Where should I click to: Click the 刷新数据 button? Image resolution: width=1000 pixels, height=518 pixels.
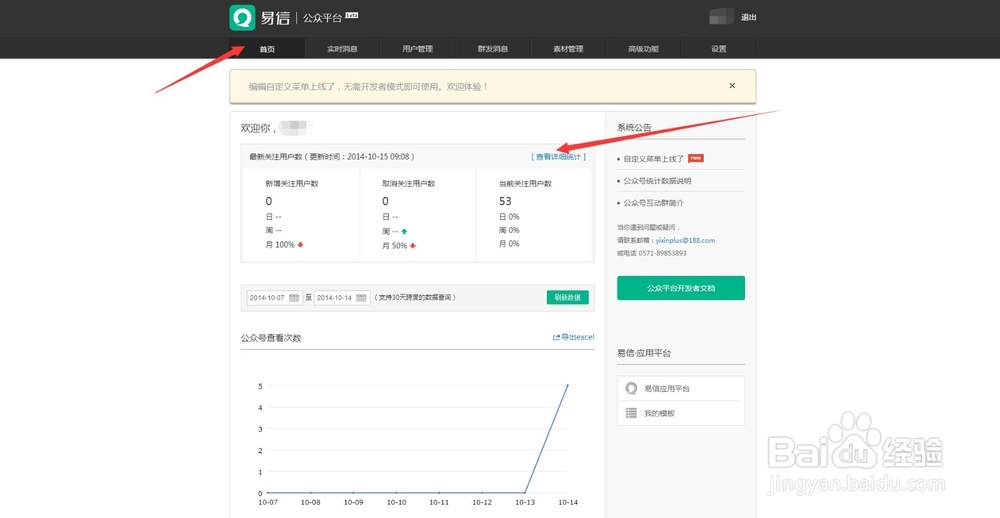[568, 297]
